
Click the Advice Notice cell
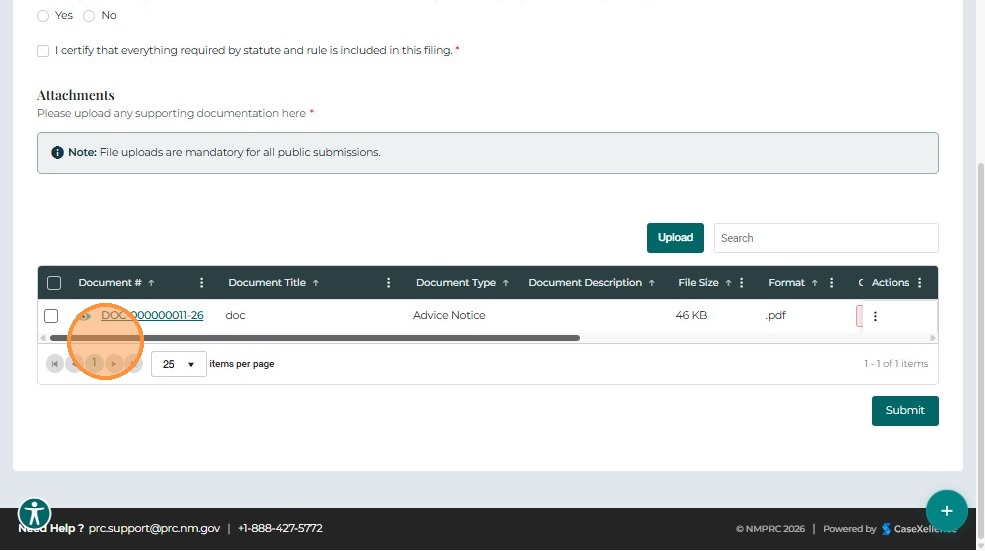coord(449,315)
